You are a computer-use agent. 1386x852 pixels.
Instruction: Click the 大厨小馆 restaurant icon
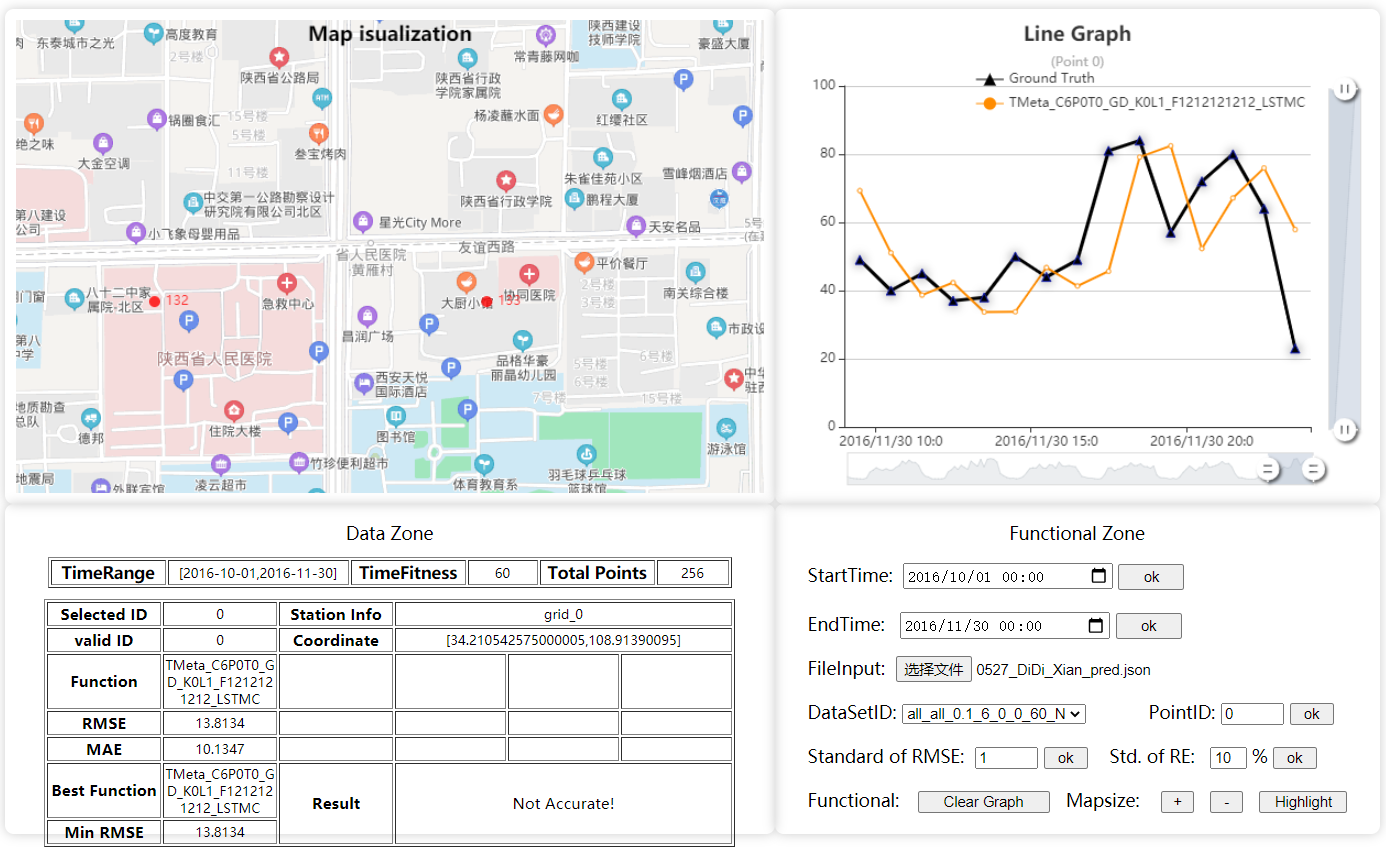pos(465,283)
